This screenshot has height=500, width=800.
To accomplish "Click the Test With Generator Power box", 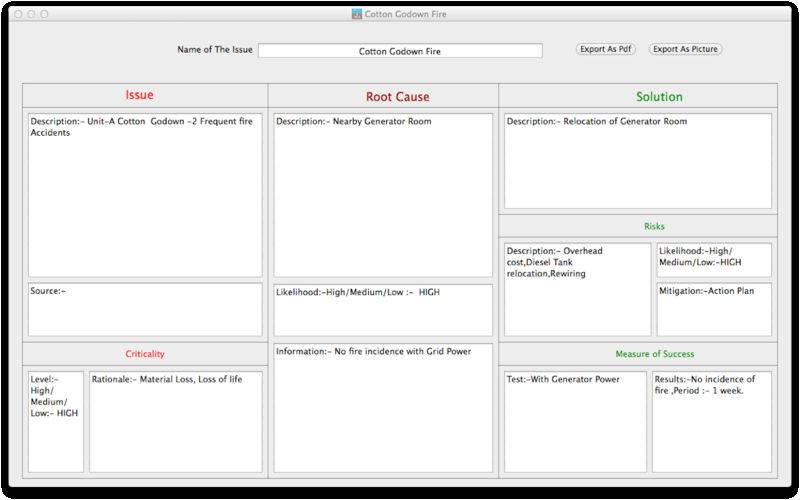I will (x=575, y=422).
